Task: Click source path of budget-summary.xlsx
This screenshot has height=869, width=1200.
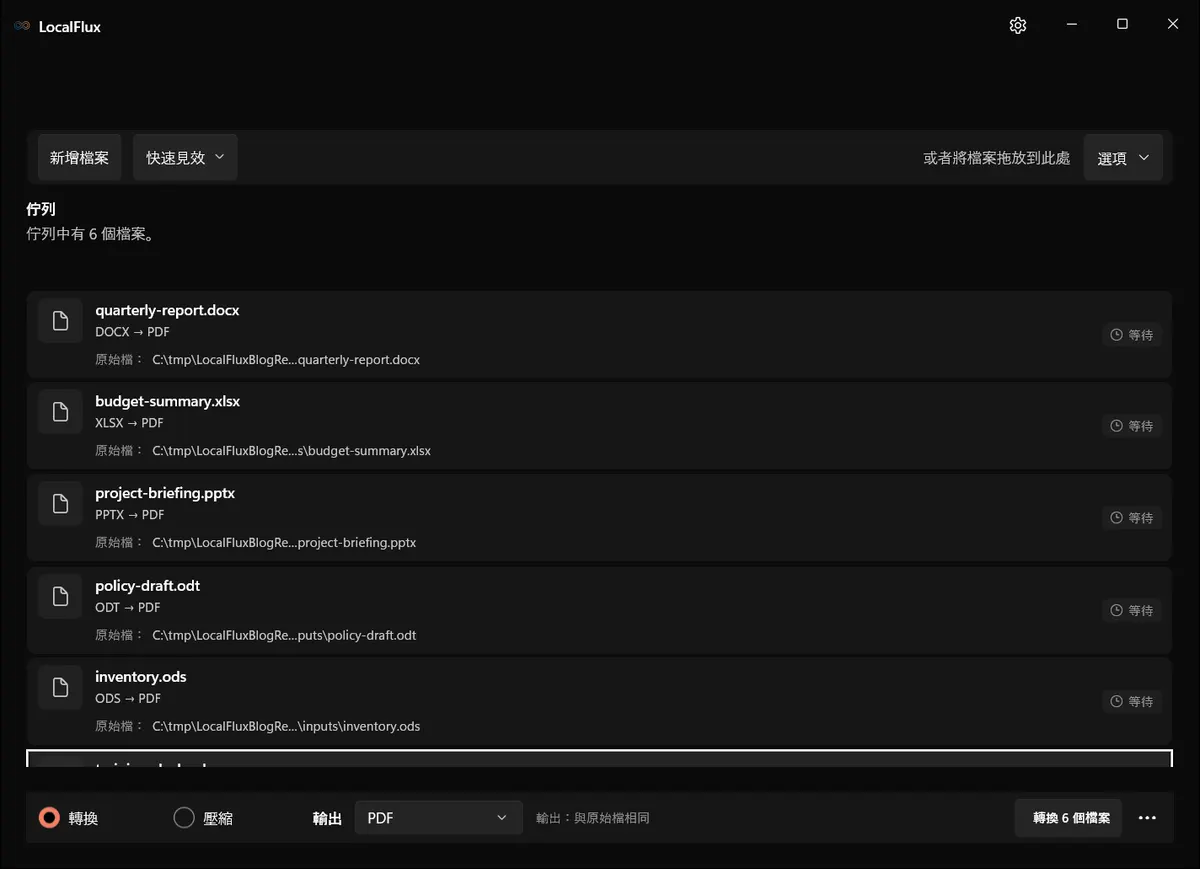Action: (x=292, y=451)
